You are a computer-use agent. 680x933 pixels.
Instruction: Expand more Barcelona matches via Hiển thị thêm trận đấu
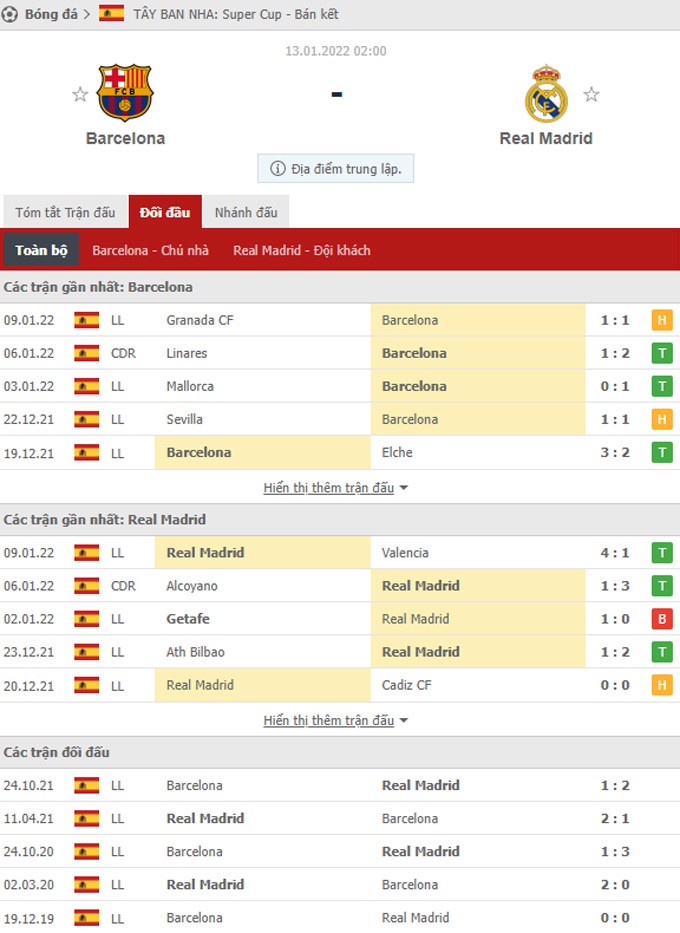pyautogui.click(x=336, y=487)
